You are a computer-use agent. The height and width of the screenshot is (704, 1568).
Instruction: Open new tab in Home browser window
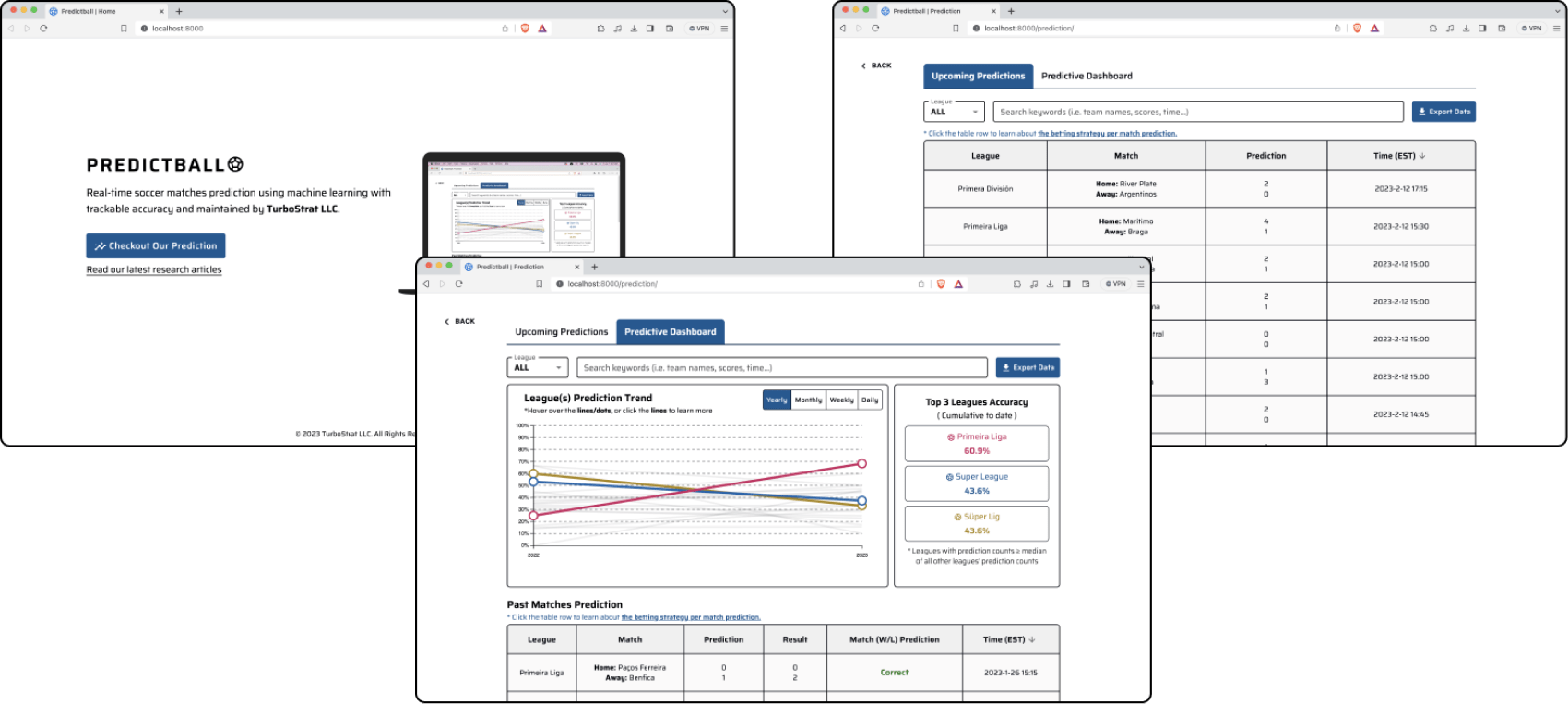click(179, 11)
